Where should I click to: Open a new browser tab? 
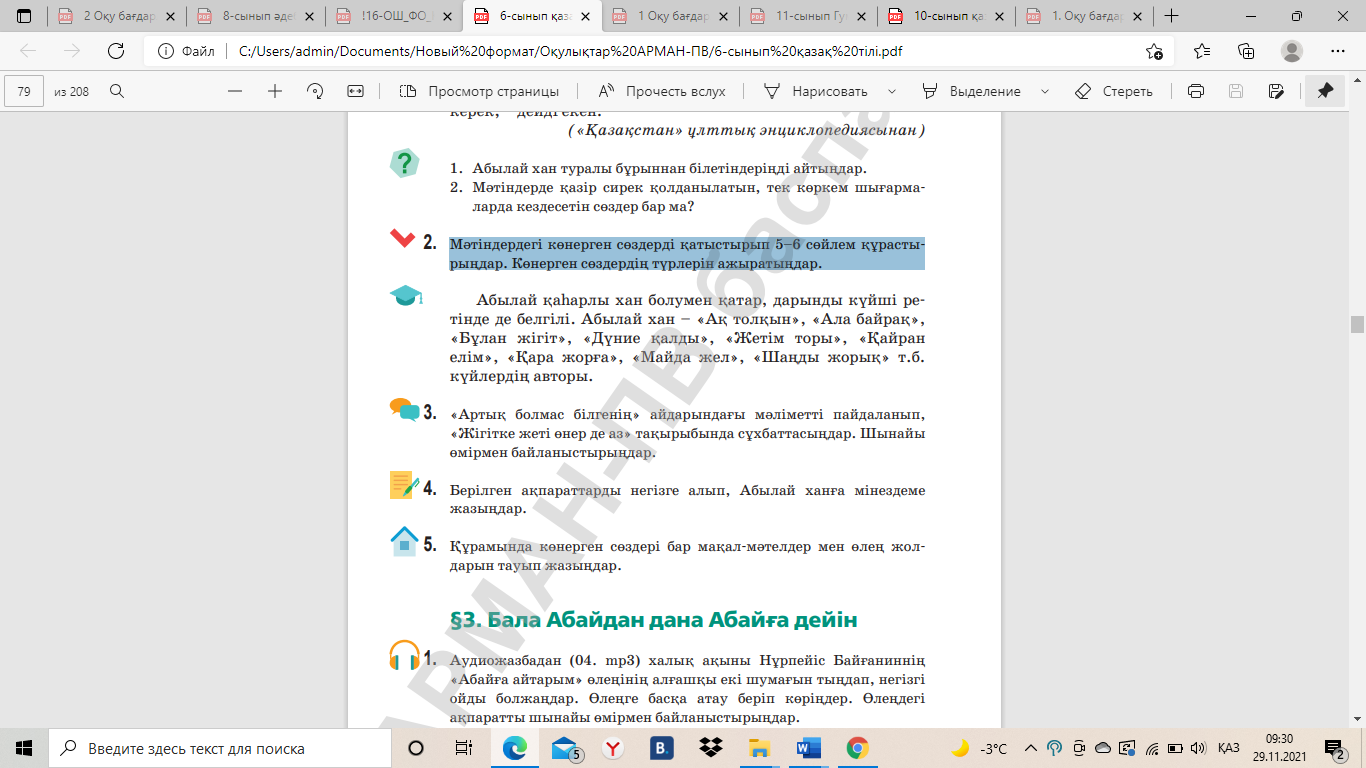point(1171,16)
